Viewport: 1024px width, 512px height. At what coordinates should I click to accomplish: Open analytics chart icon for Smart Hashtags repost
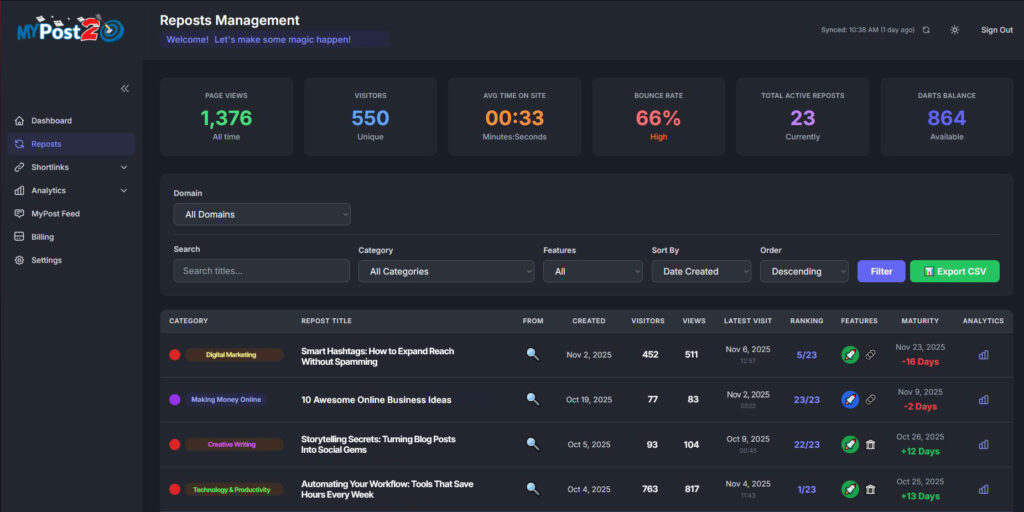[x=983, y=354]
